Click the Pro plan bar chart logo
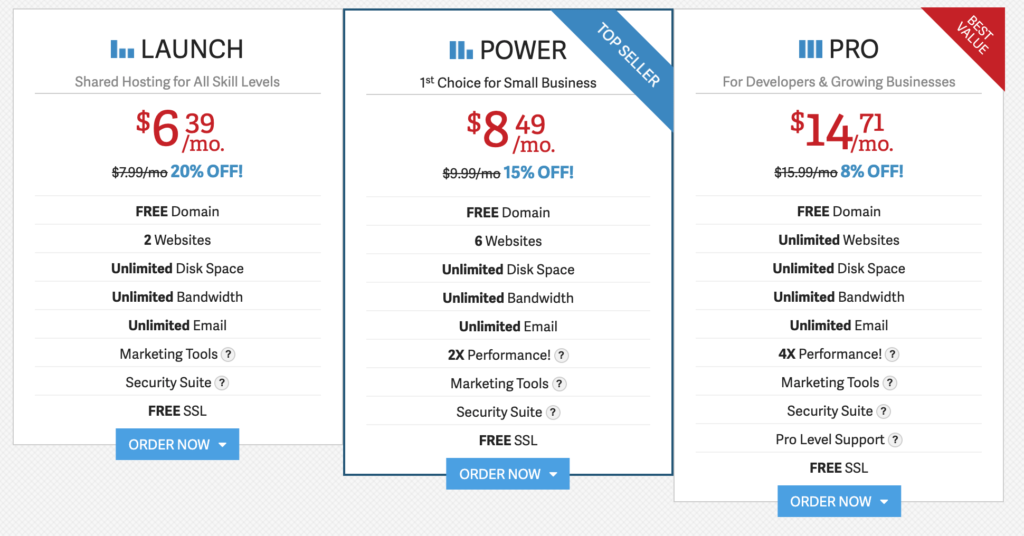 (810, 49)
